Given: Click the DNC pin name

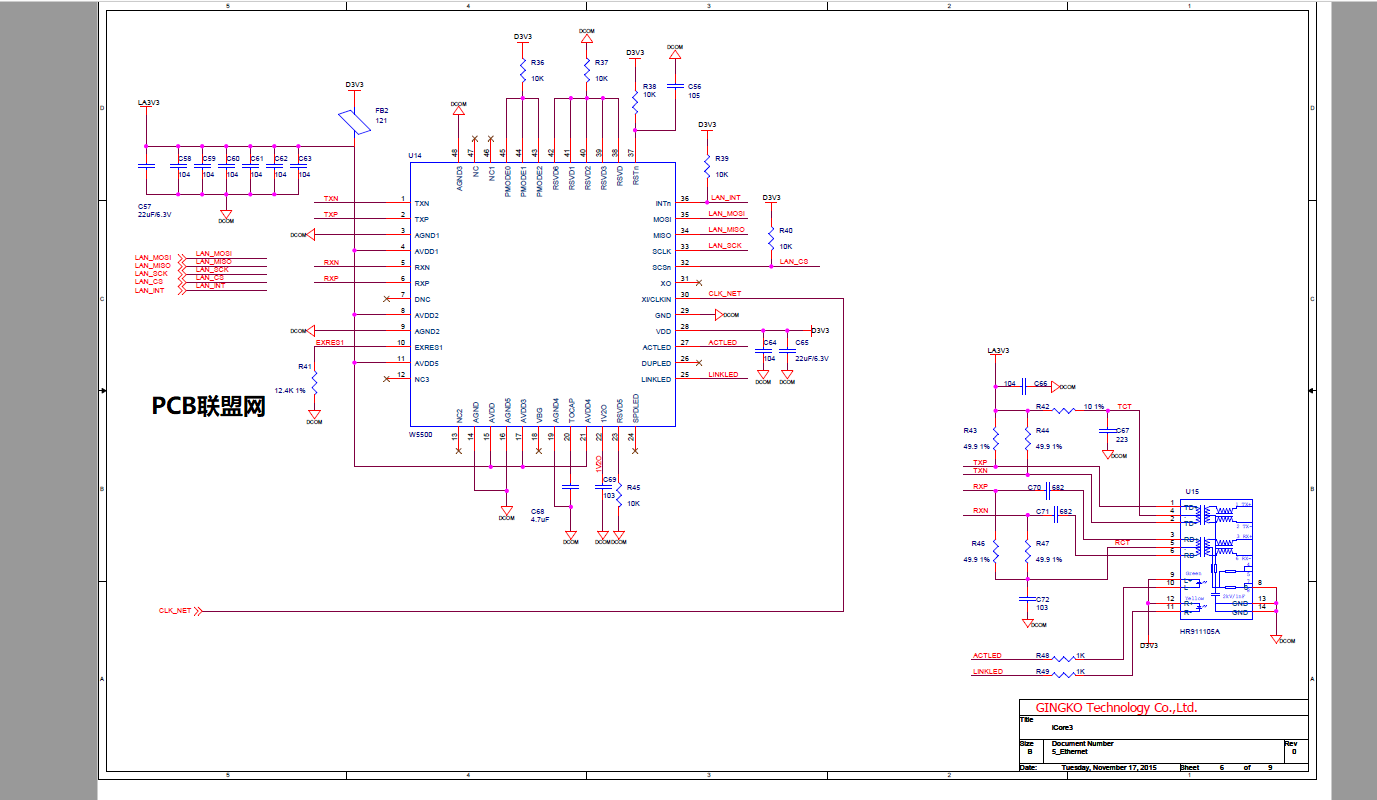Looking at the screenshot, I should 422,299.
